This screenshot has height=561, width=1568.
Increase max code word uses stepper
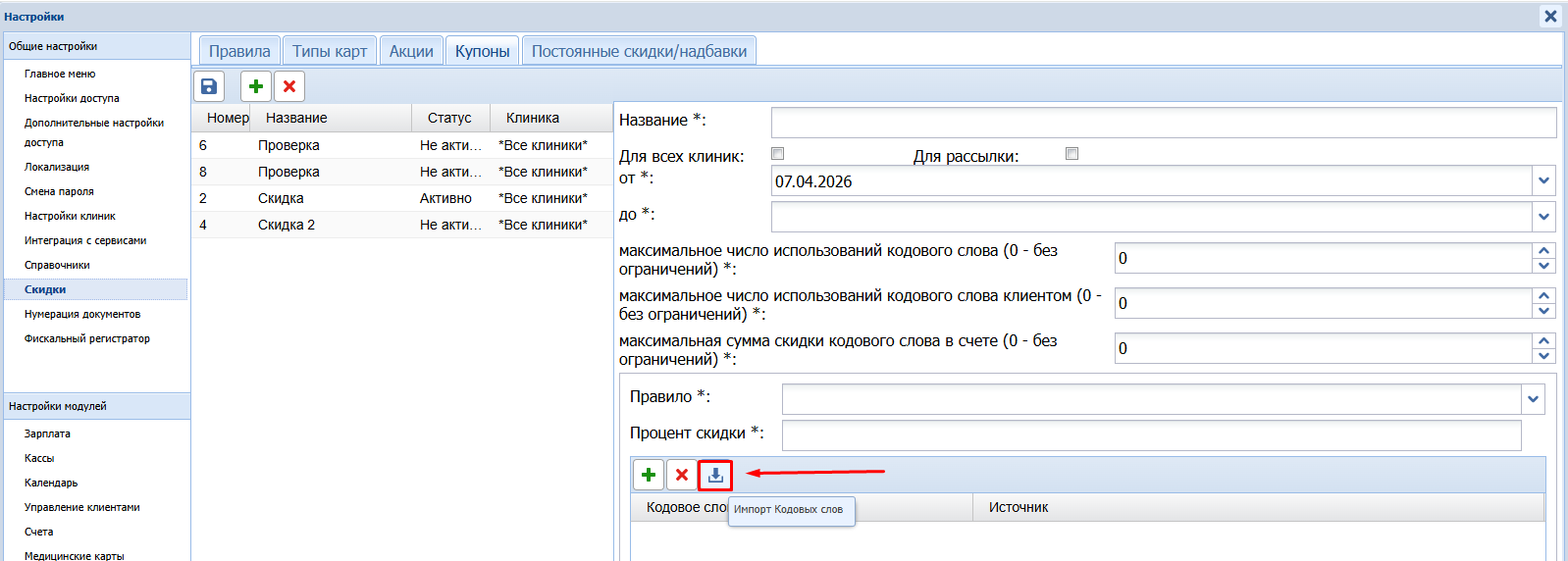point(1544,251)
